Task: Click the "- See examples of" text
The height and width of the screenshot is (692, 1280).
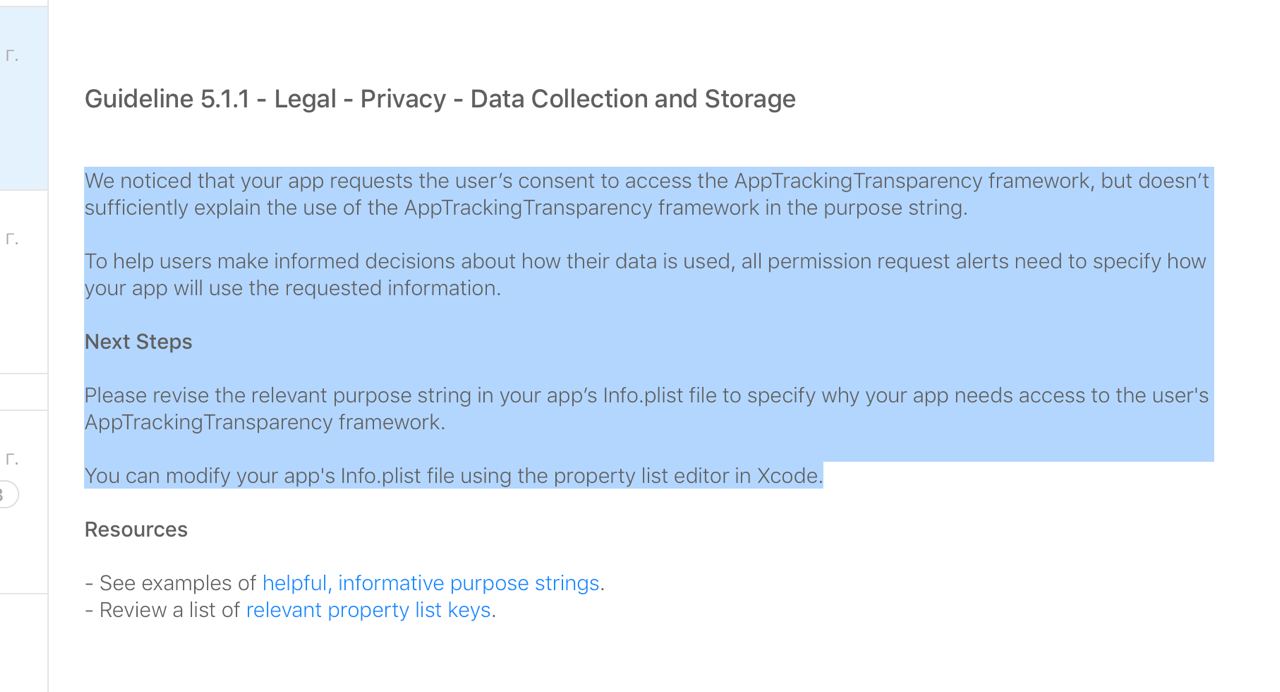Action: pyautogui.click(x=171, y=583)
